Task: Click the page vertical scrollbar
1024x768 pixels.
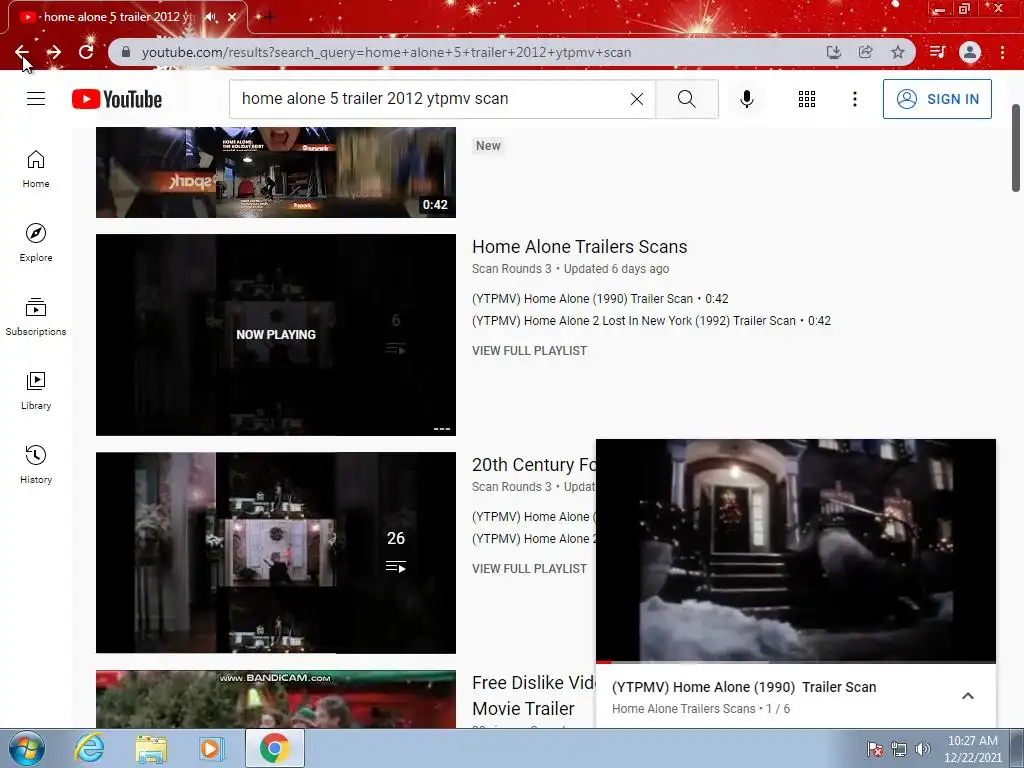Action: [x=1016, y=148]
